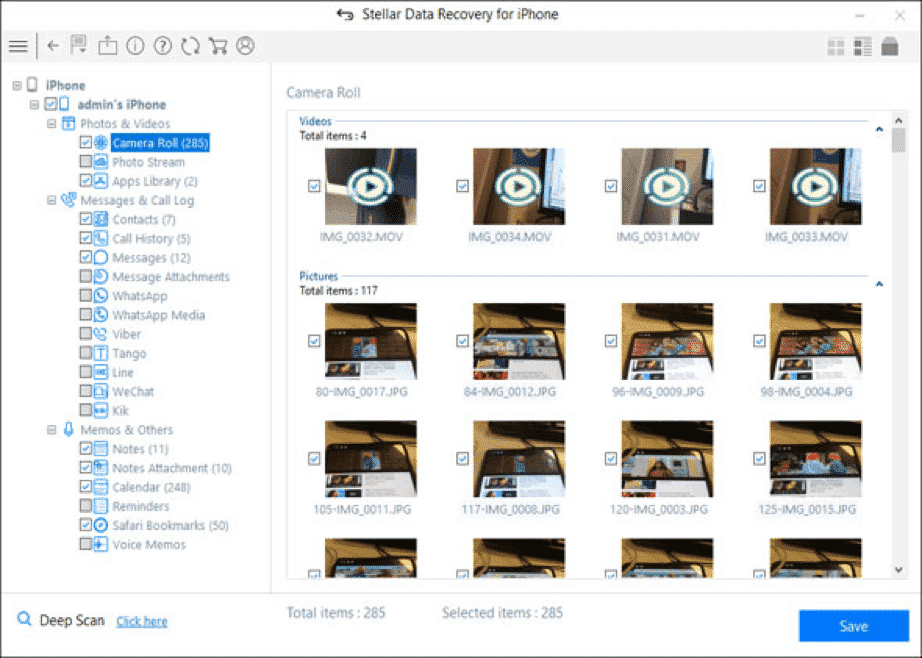Viewport: 922px width, 658px height.
Task: Click the refresh/rescan icon
Action: (x=190, y=46)
